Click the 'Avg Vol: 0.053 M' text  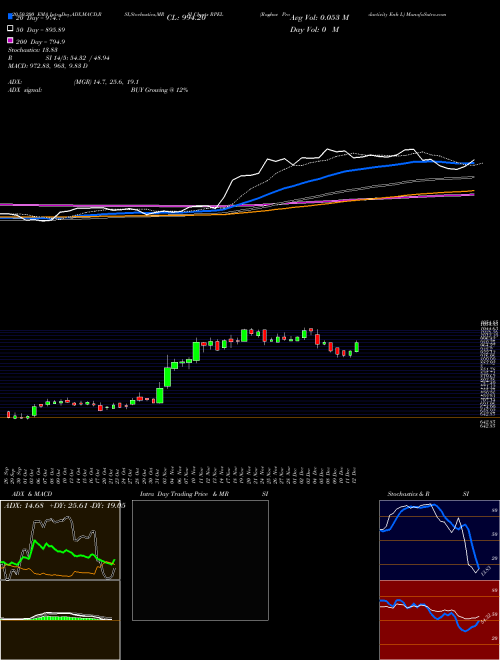click(319, 18)
